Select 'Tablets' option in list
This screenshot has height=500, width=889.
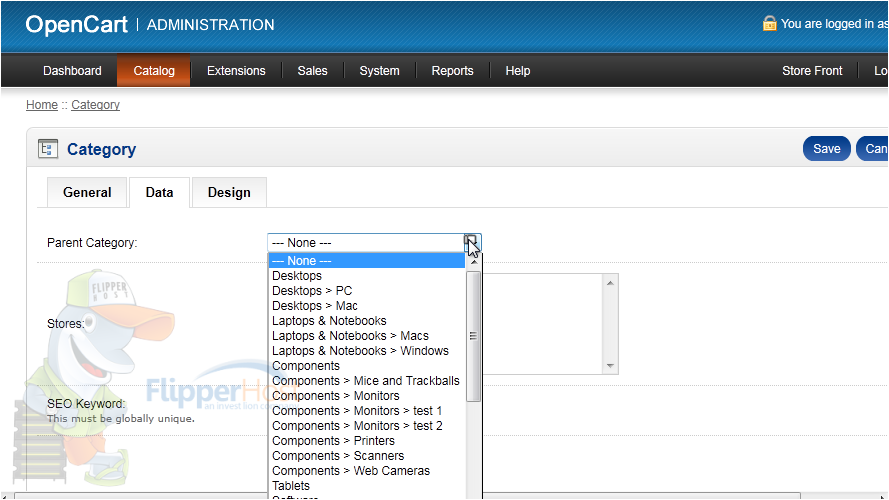[366, 486]
